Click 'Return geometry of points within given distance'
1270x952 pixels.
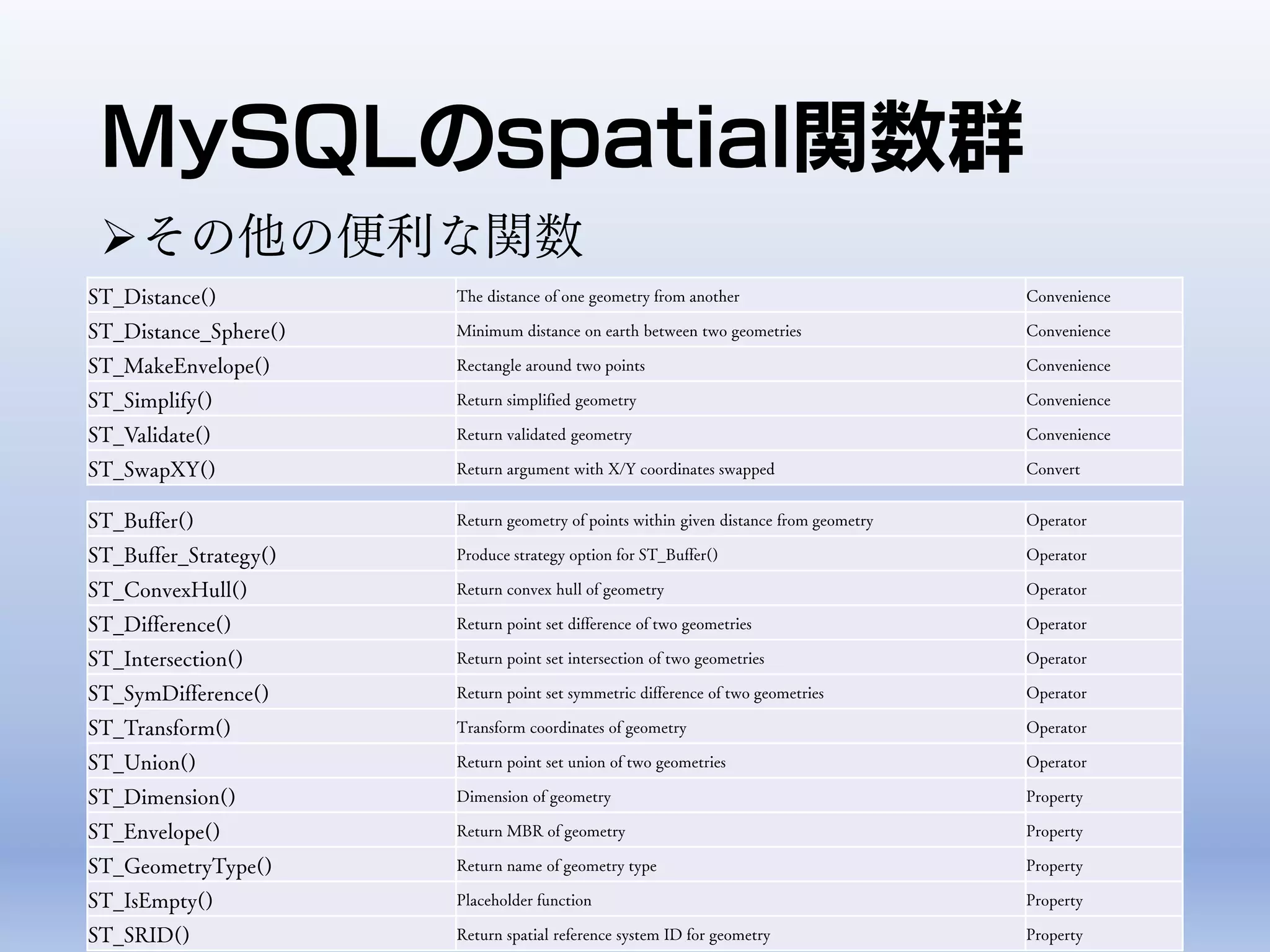665,521
